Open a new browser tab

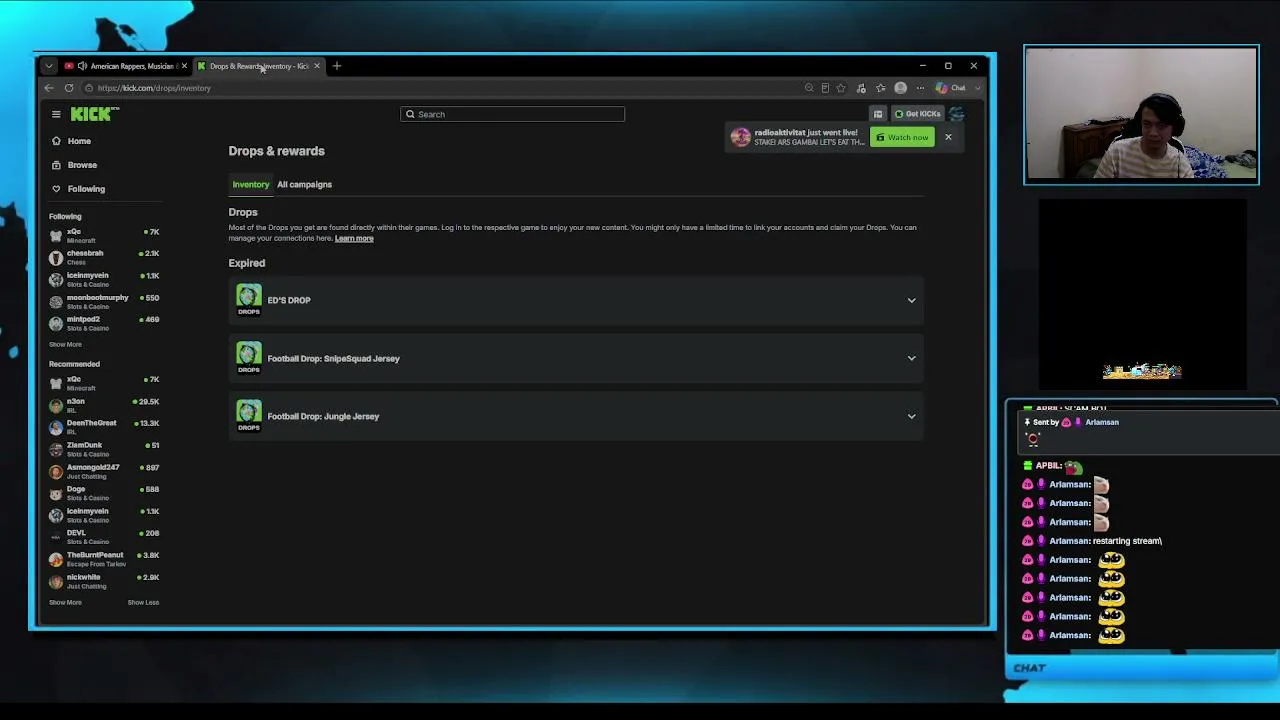pyautogui.click(x=337, y=66)
